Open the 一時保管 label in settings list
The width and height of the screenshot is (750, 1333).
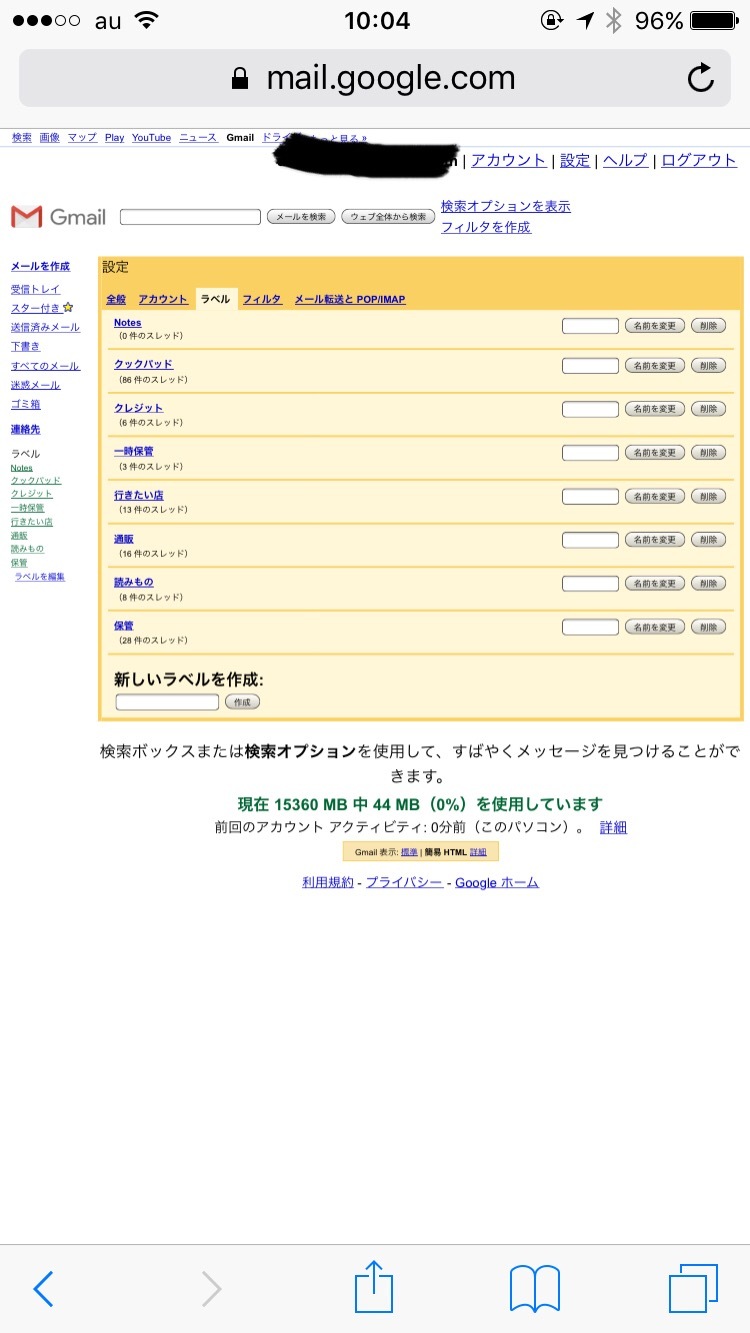[x=134, y=451]
